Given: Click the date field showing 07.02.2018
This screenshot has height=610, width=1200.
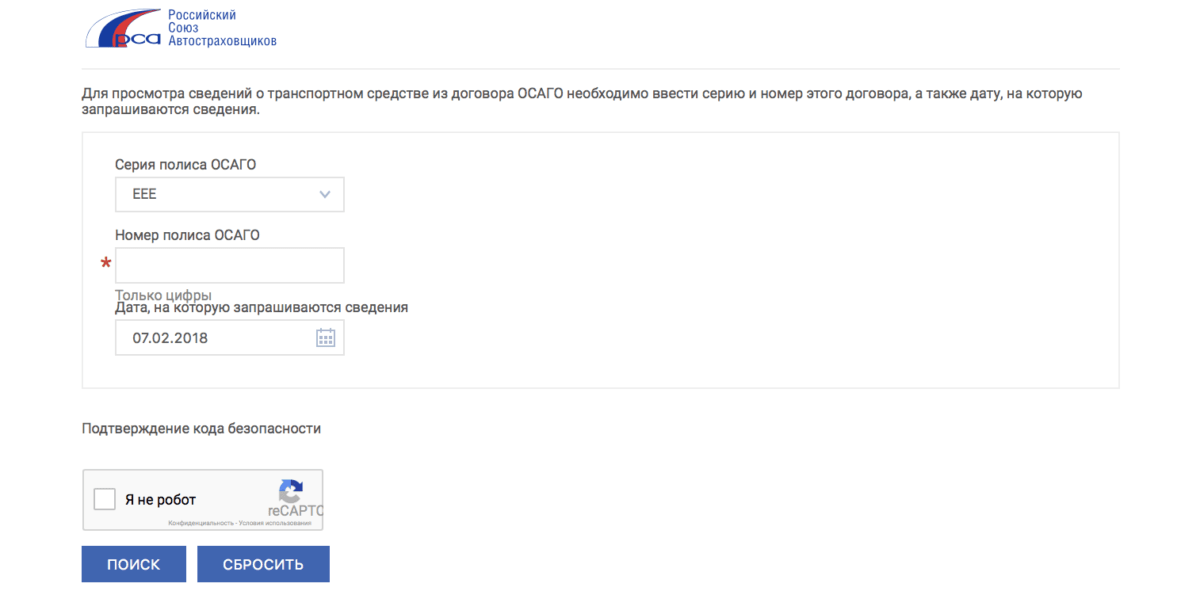Looking at the screenshot, I should click(230, 338).
